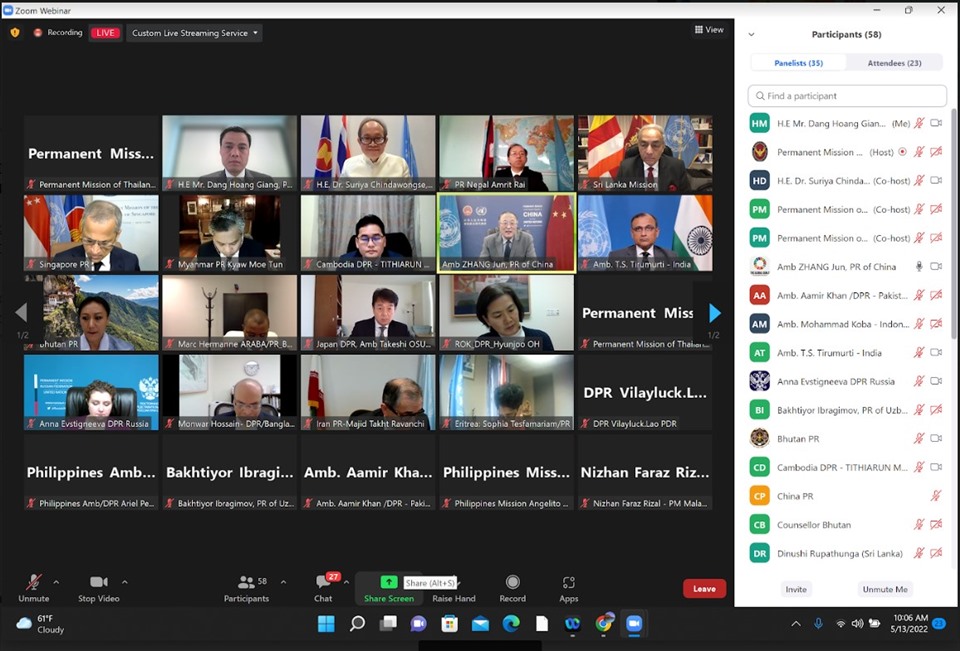
Task: Open Microsoft Edge from the taskbar
Action: coord(511,624)
